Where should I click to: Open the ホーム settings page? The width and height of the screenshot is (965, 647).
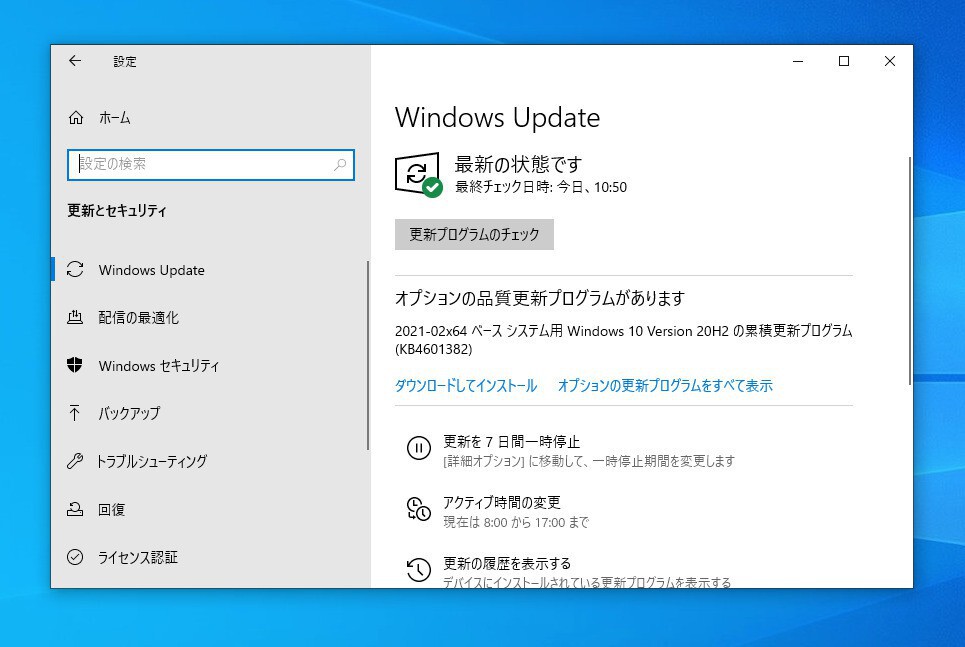click(x=114, y=117)
